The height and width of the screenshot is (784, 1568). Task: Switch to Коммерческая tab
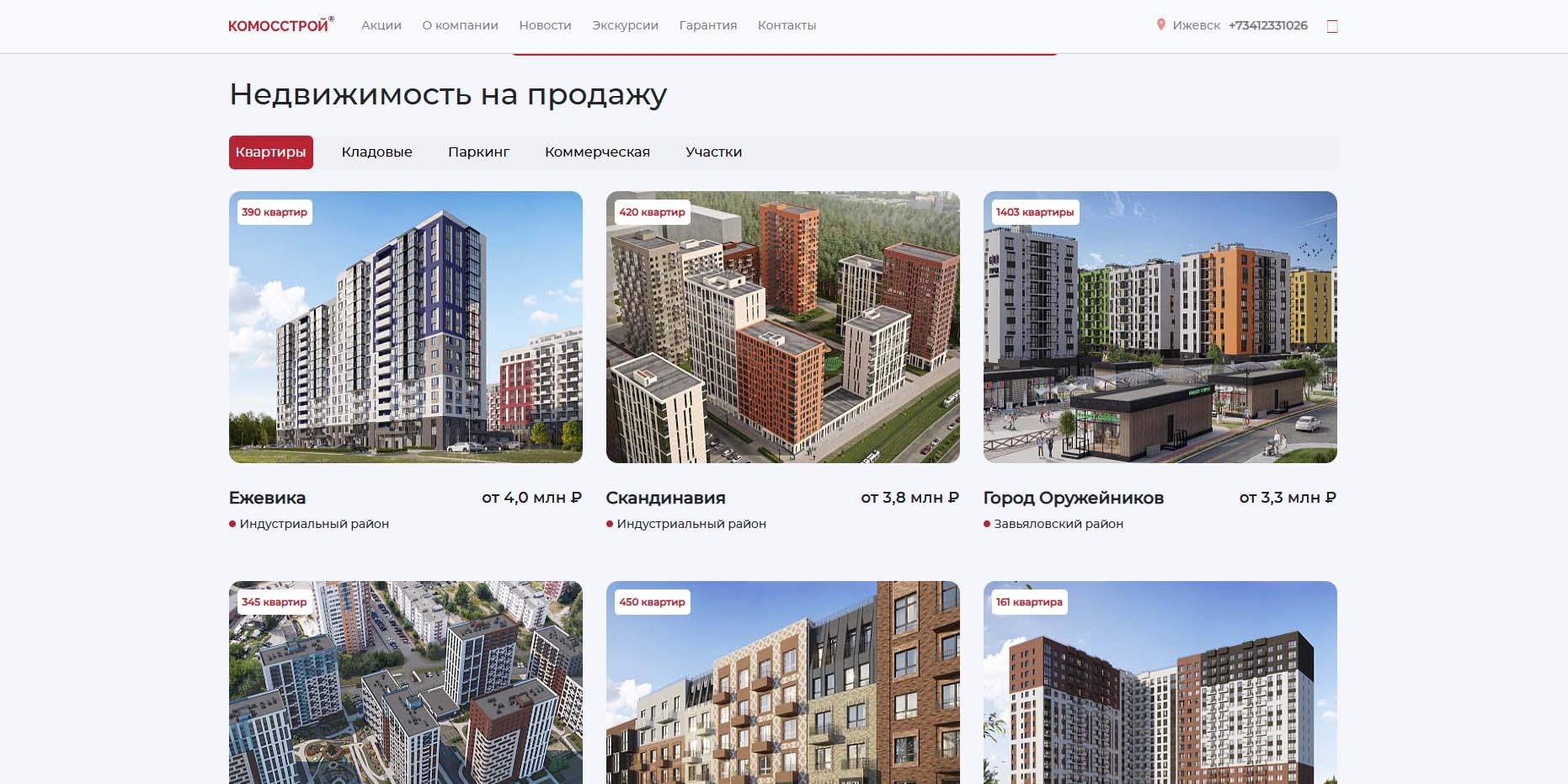pyautogui.click(x=597, y=152)
